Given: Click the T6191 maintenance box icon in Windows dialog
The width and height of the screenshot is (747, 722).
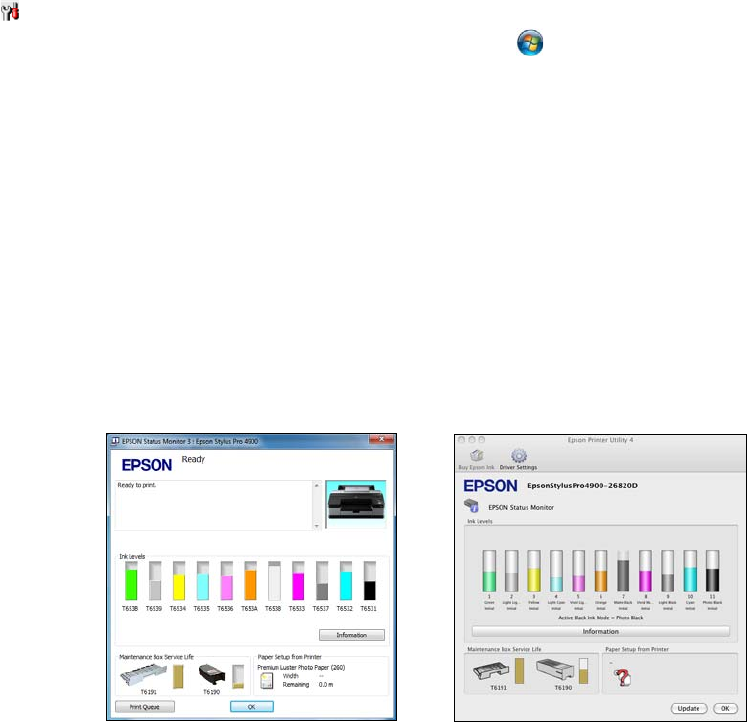Looking at the screenshot, I should coord(144,675).
